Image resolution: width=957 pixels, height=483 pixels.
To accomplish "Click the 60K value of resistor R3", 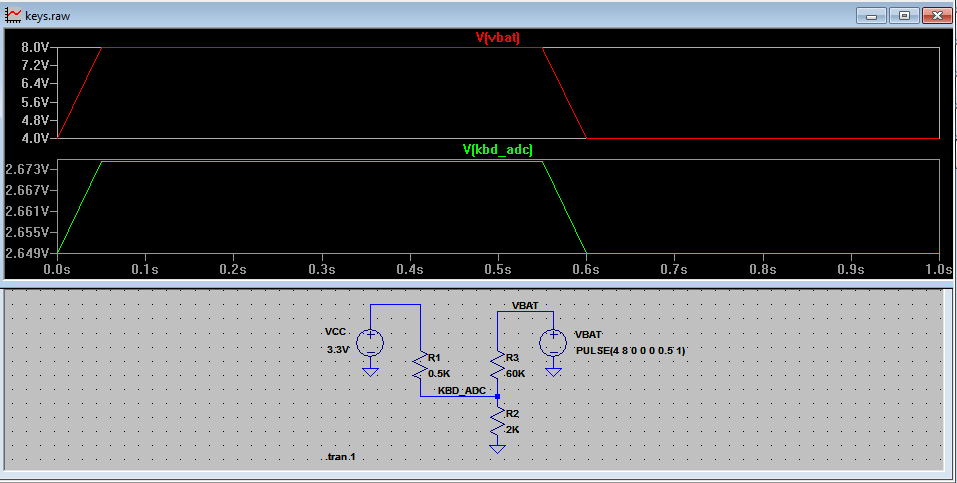I will (515, 373).
